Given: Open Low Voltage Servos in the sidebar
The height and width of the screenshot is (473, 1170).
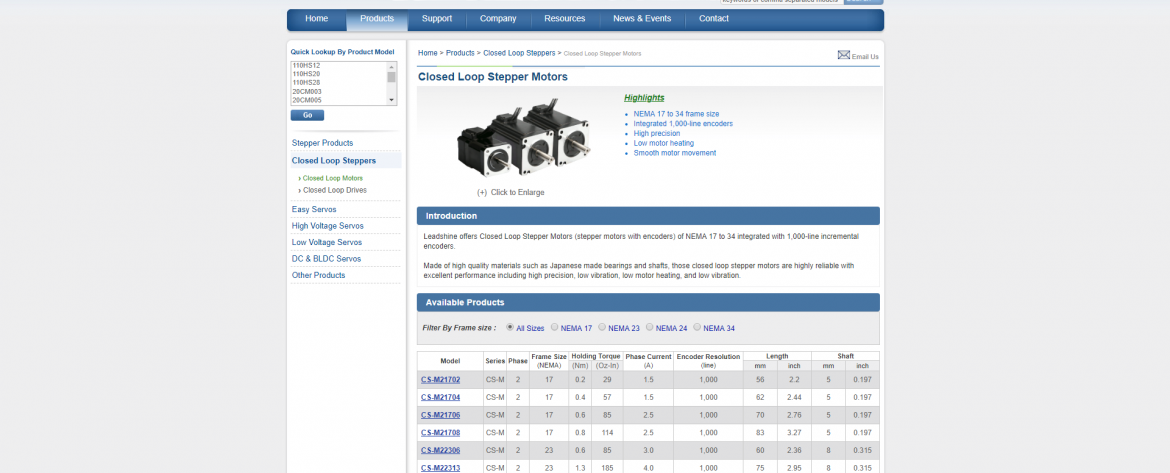Looking at the screenshot, I should 327,242.
